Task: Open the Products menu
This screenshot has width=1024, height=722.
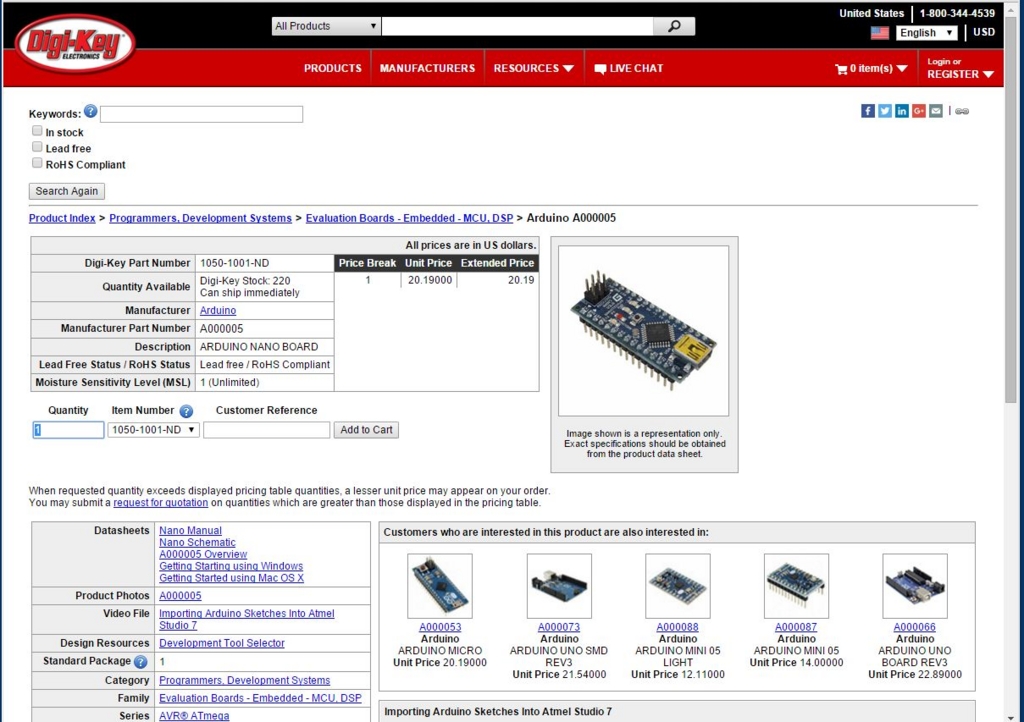Action: tap(332, 69)
